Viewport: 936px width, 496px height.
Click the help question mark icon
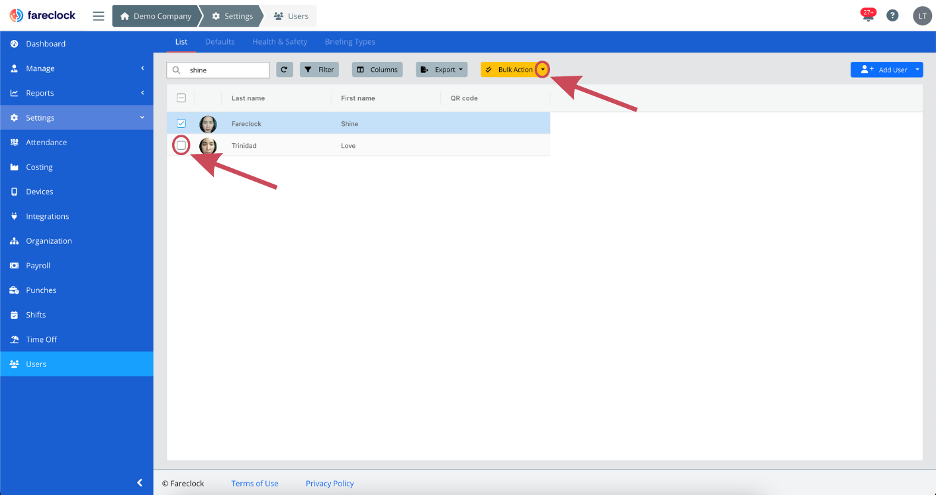(892, 16)
